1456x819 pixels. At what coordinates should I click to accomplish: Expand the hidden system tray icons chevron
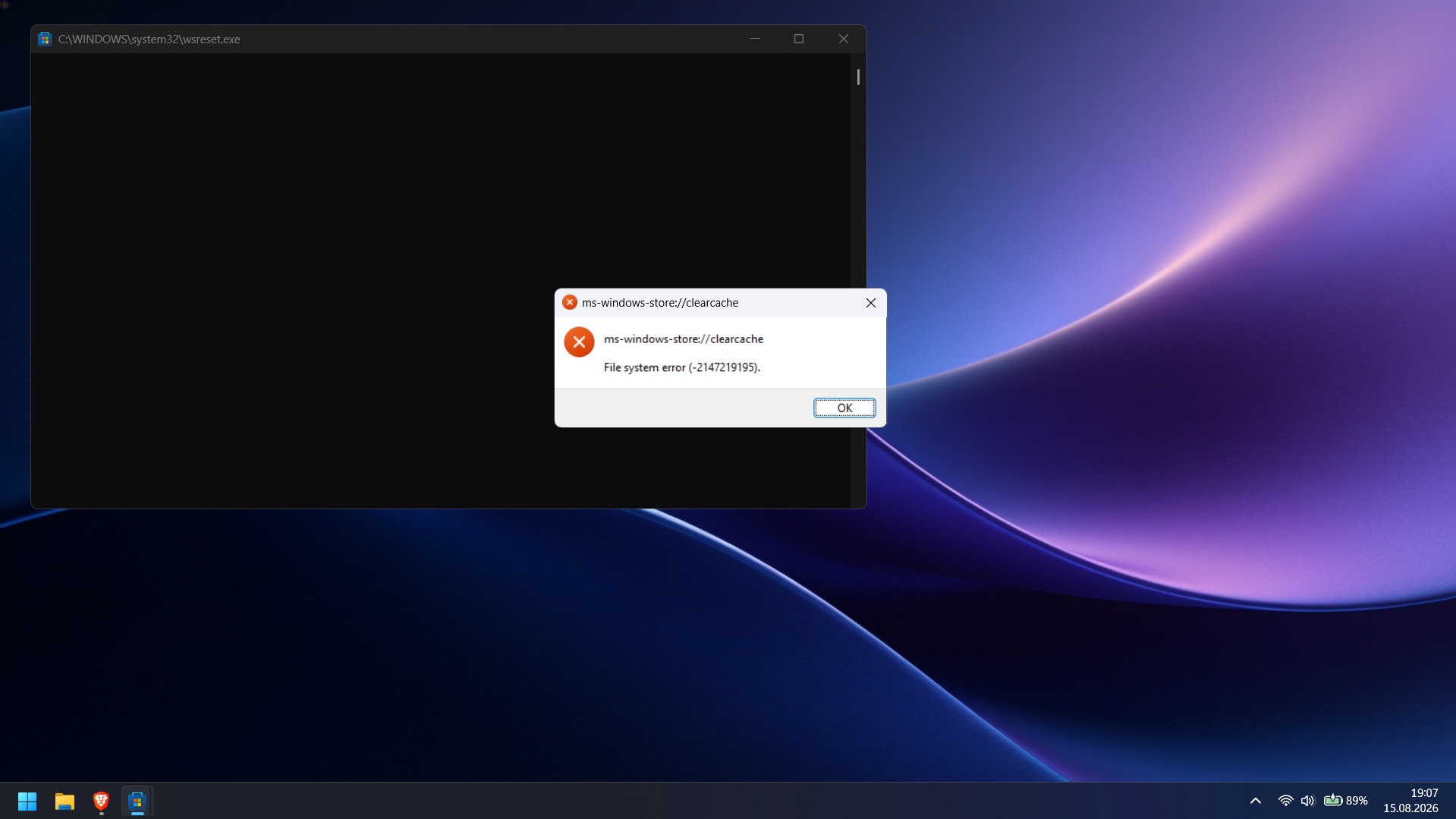(1256, 801)
